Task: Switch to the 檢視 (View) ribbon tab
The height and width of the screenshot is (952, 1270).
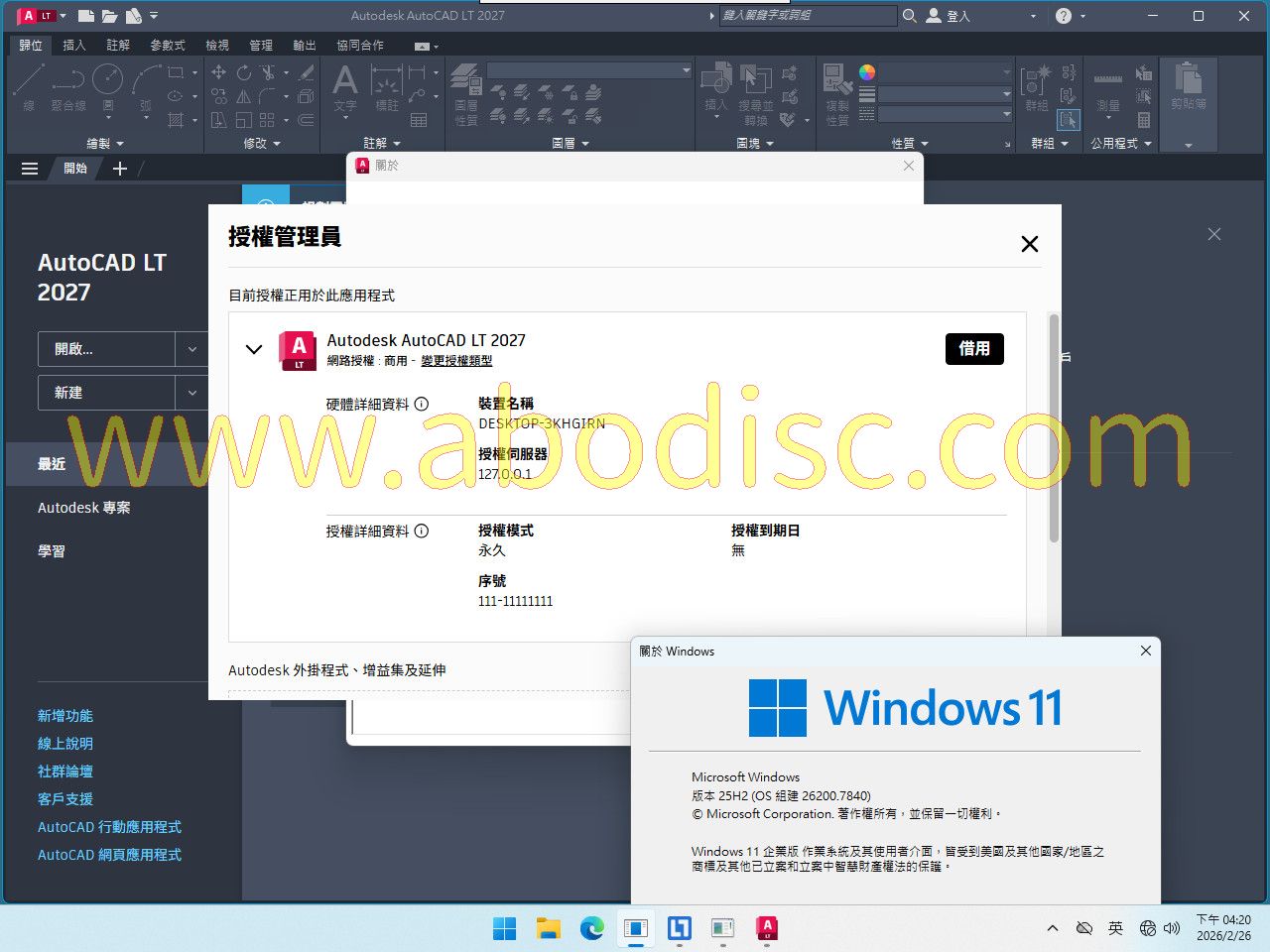Action: click(x=216, y=46)
